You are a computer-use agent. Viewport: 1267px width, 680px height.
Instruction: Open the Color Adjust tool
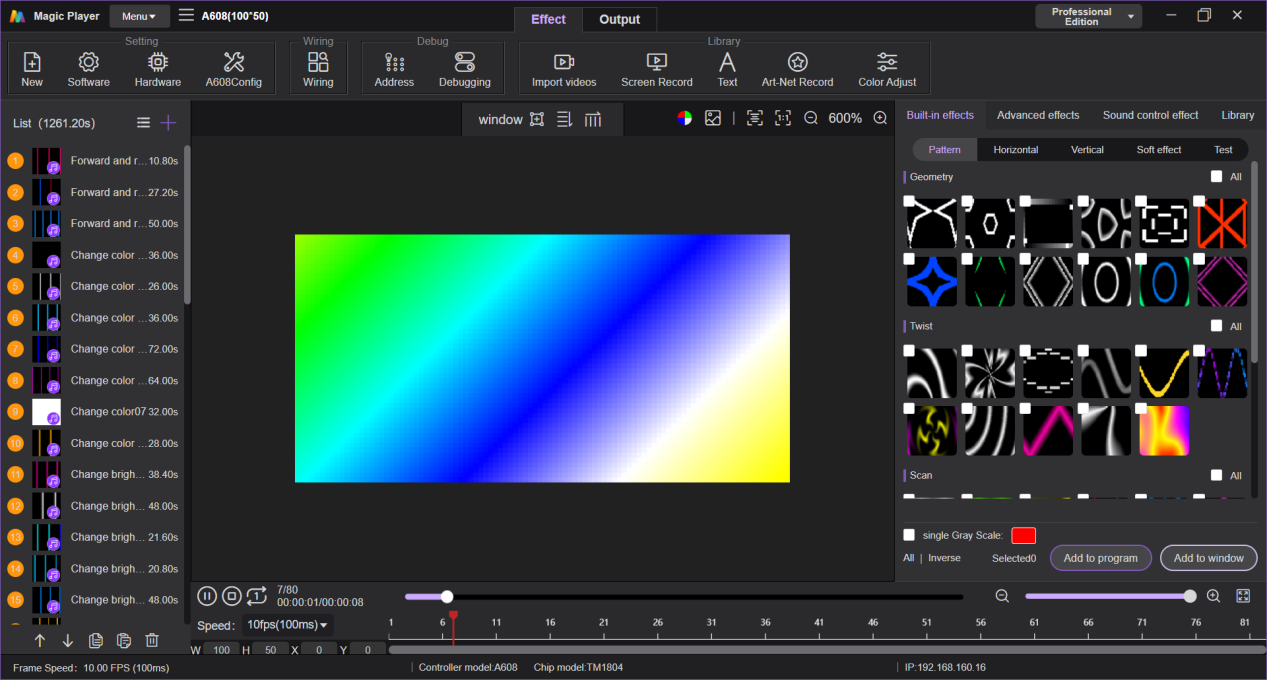pos(887,70)
